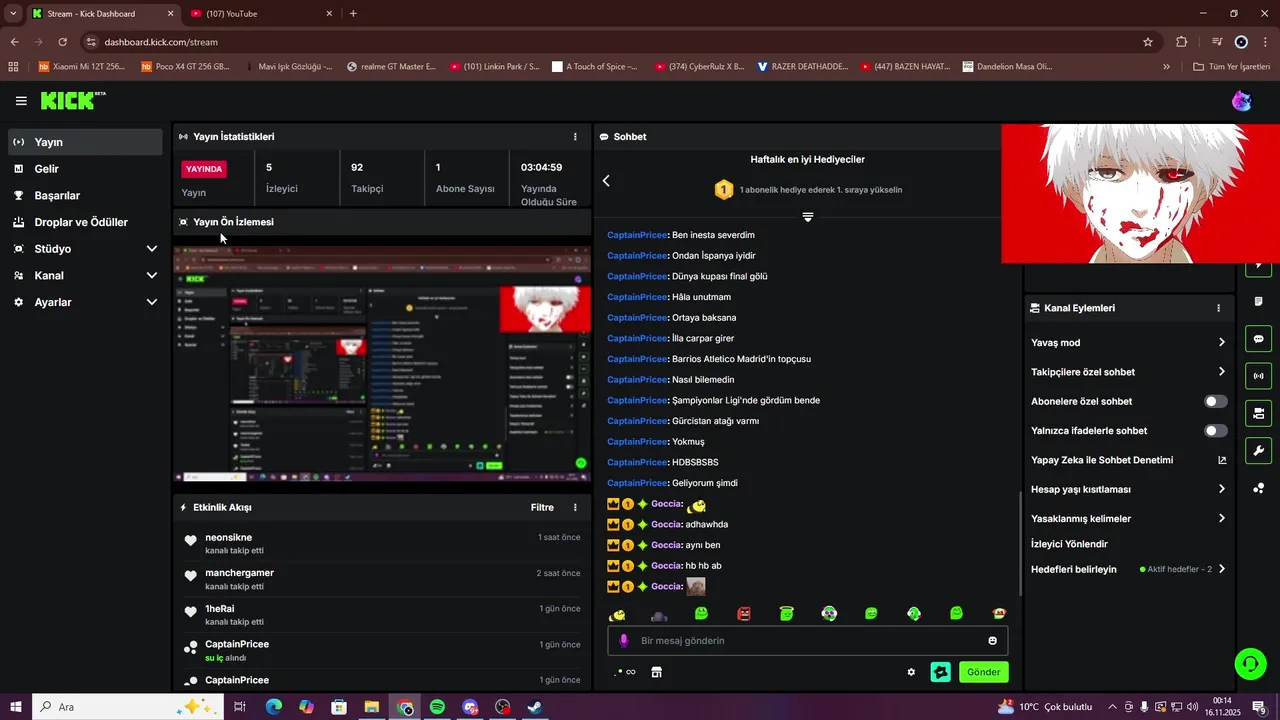1280x720 pixels.
Task: Switch to the YouTube browser tab
Action: (262, 14)
